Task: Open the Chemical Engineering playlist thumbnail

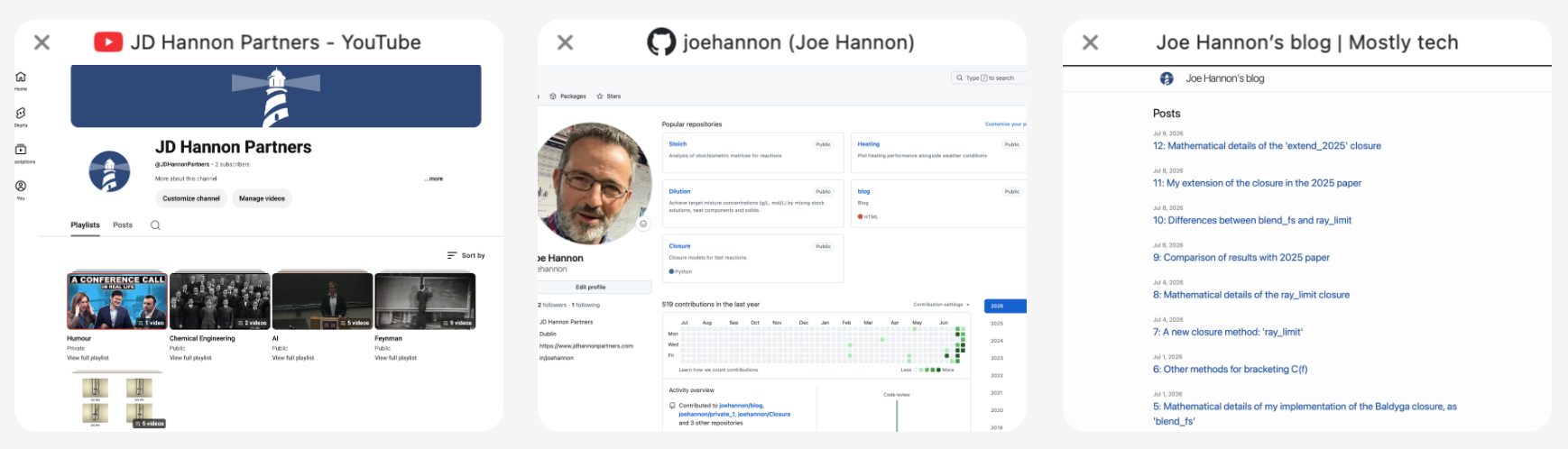Action: click(x=219, y=301)
